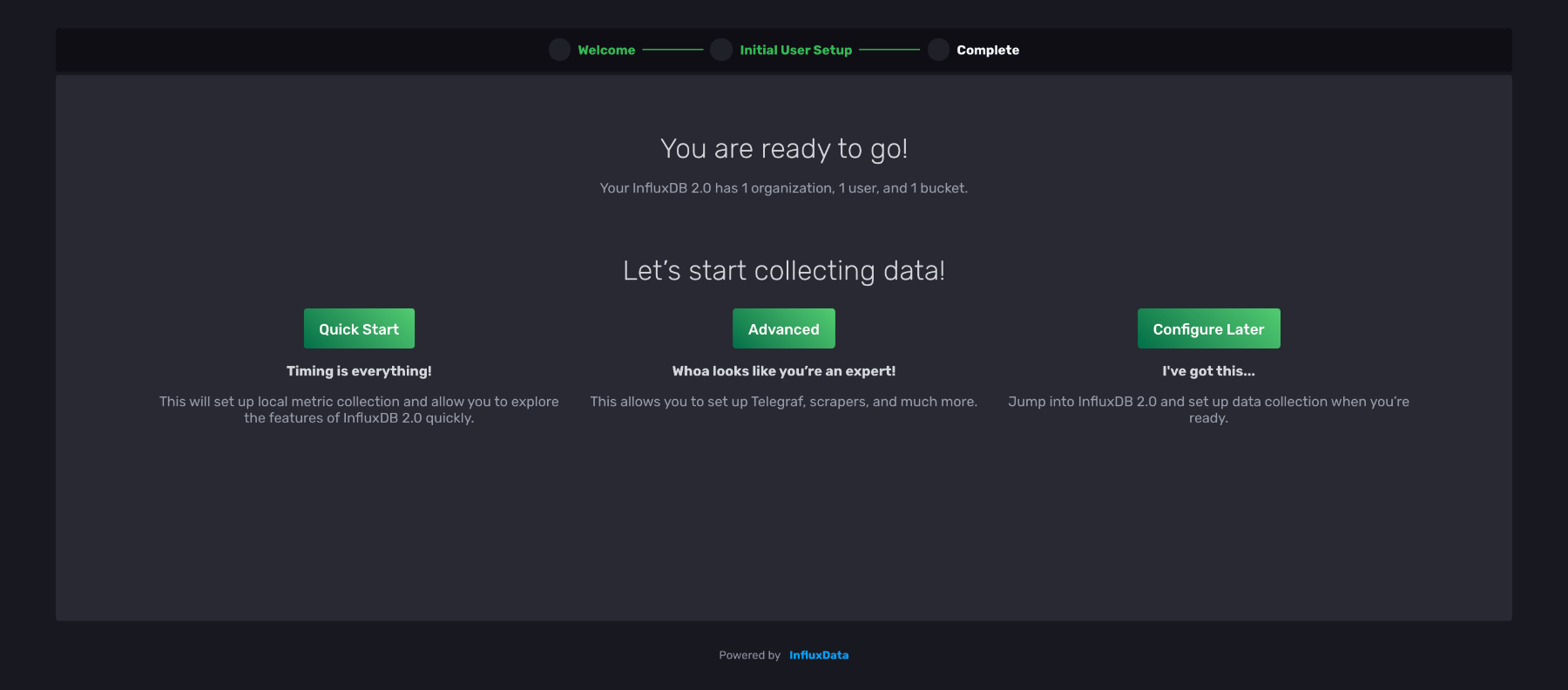This screenshot has height=690, width=1568.
Task: Click the 'Jump into InfluxDB 2.0' description
Action: click(x=1208, y=409)
